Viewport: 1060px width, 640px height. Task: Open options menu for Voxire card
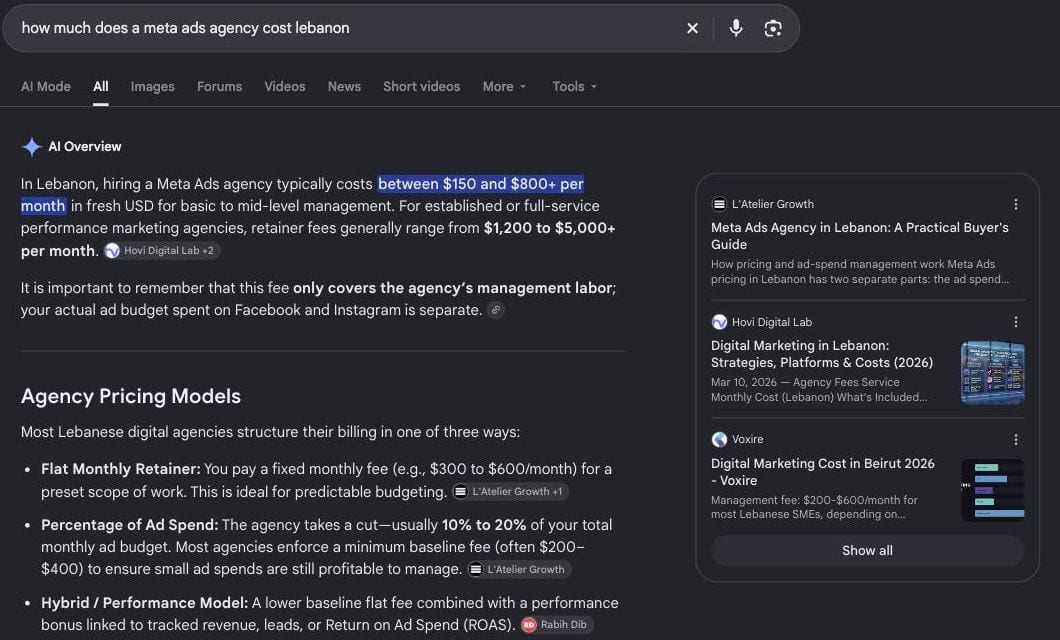tap(1015, 439)
